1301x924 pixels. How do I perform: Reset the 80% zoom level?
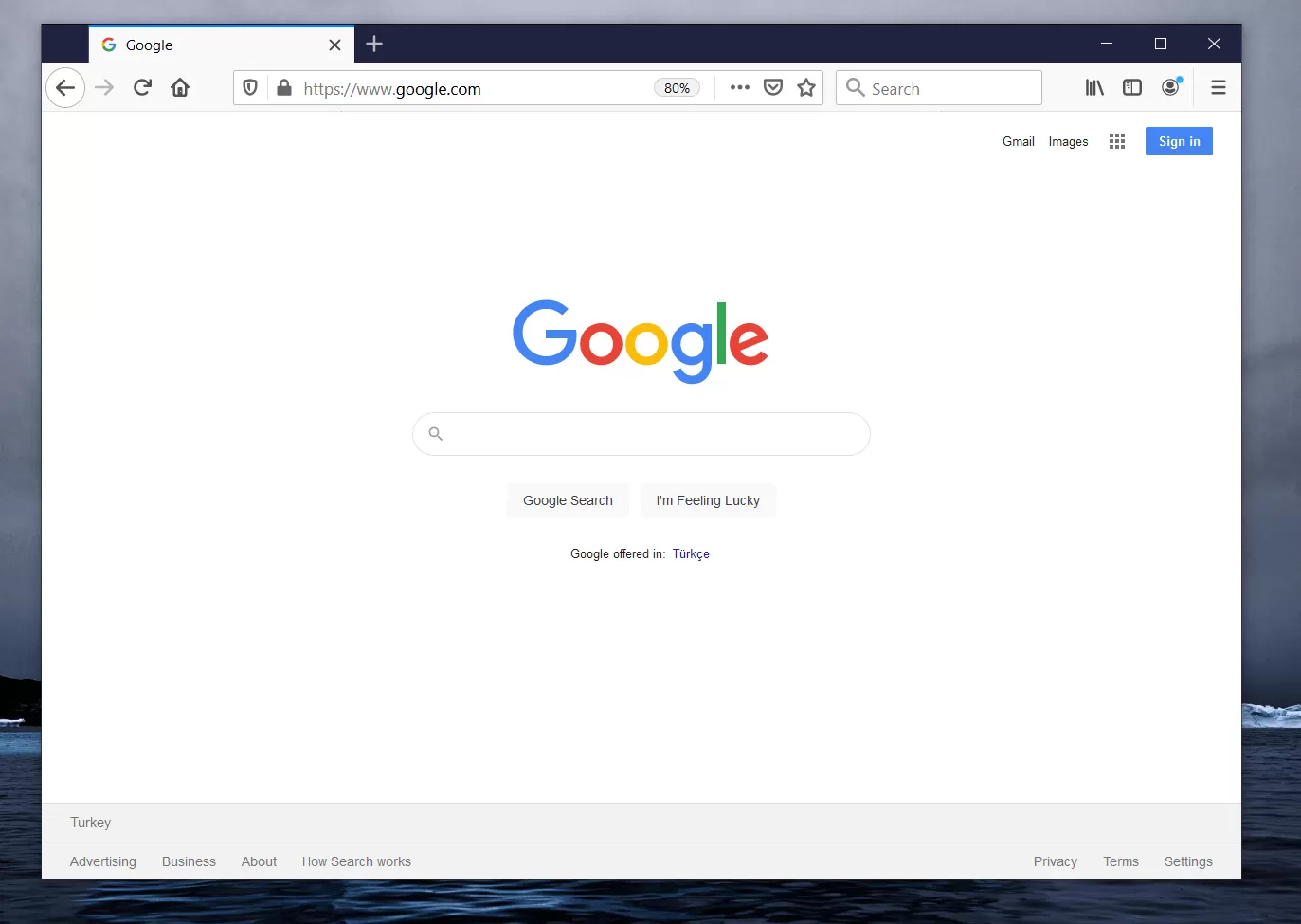677,88
